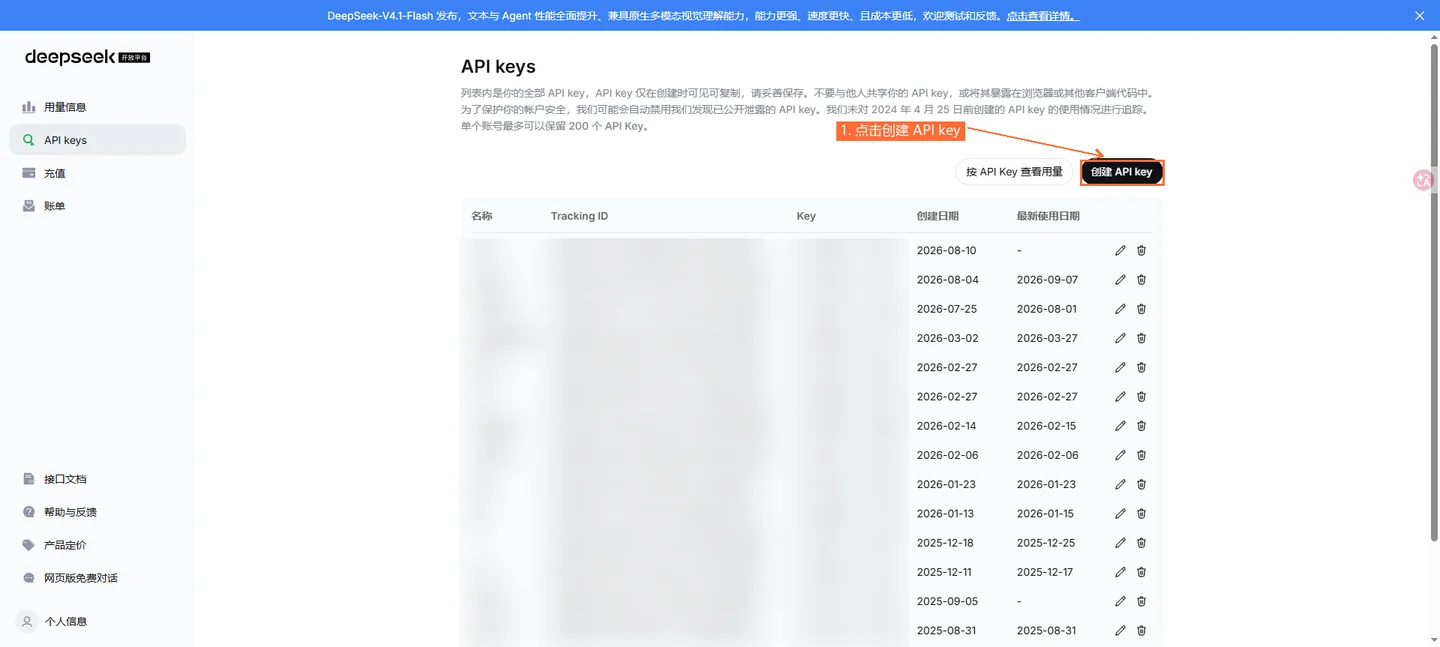The height and width of the screenshot is (647, 1440).
Task: Edit the key created on 2026-08-04
Action: coord(1120,280)
